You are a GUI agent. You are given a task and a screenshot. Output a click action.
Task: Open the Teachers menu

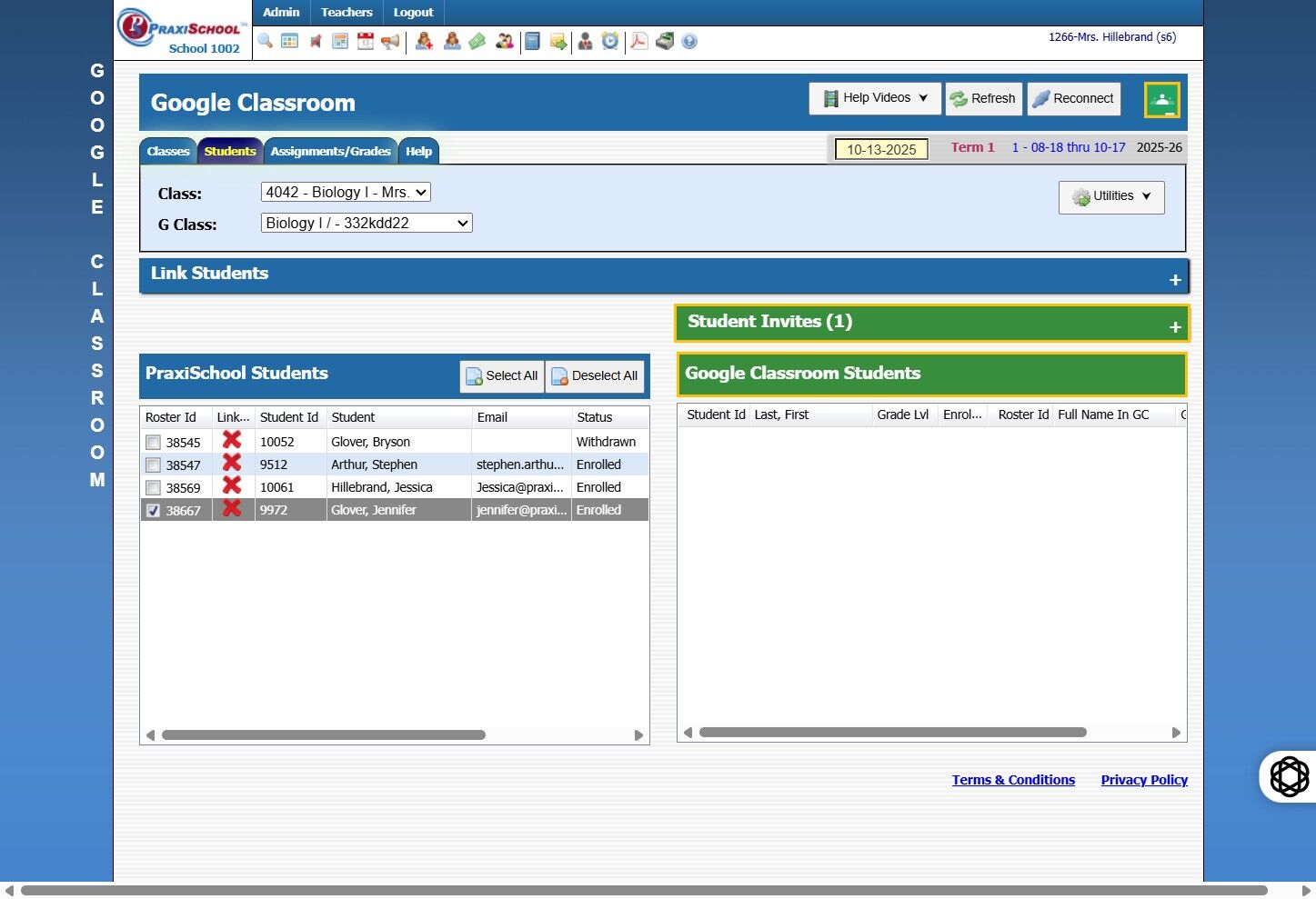coord(347,13)
